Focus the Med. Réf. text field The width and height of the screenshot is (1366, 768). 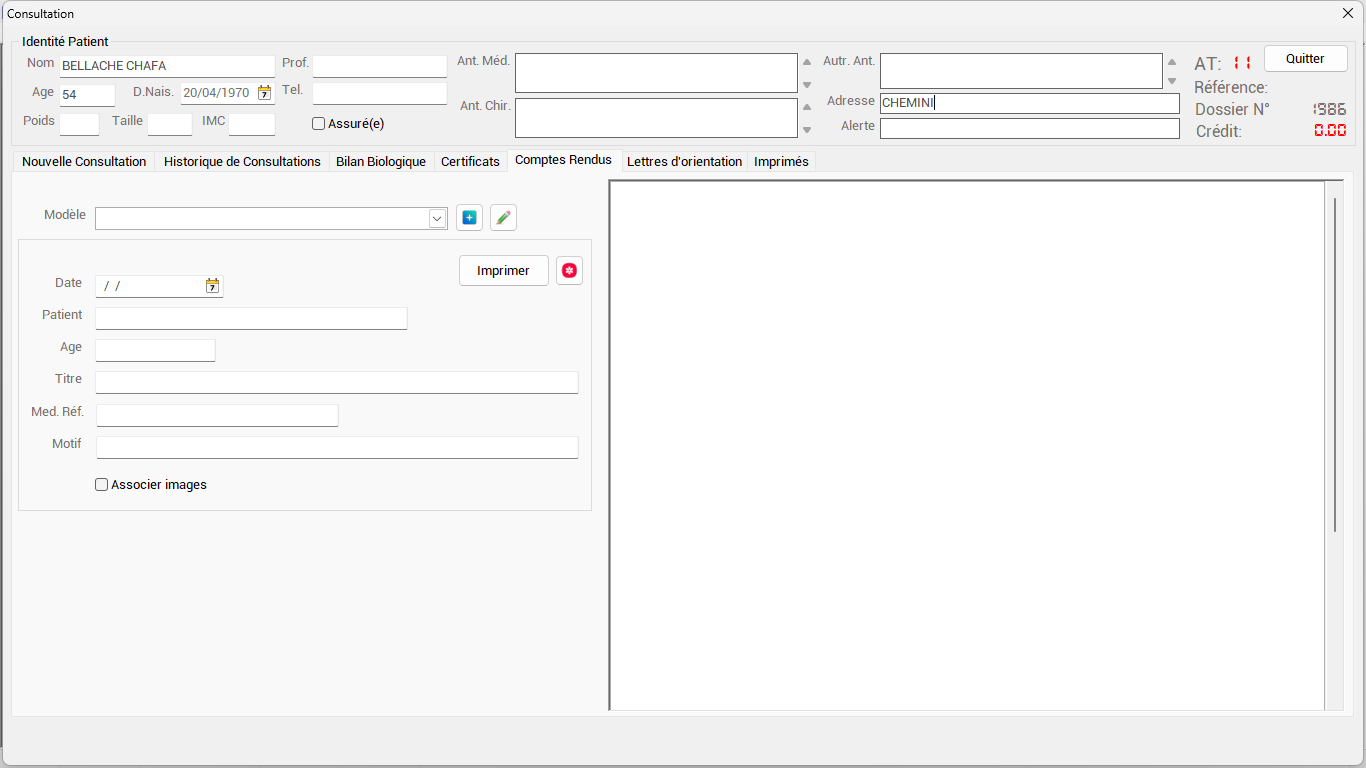(217, 415)
